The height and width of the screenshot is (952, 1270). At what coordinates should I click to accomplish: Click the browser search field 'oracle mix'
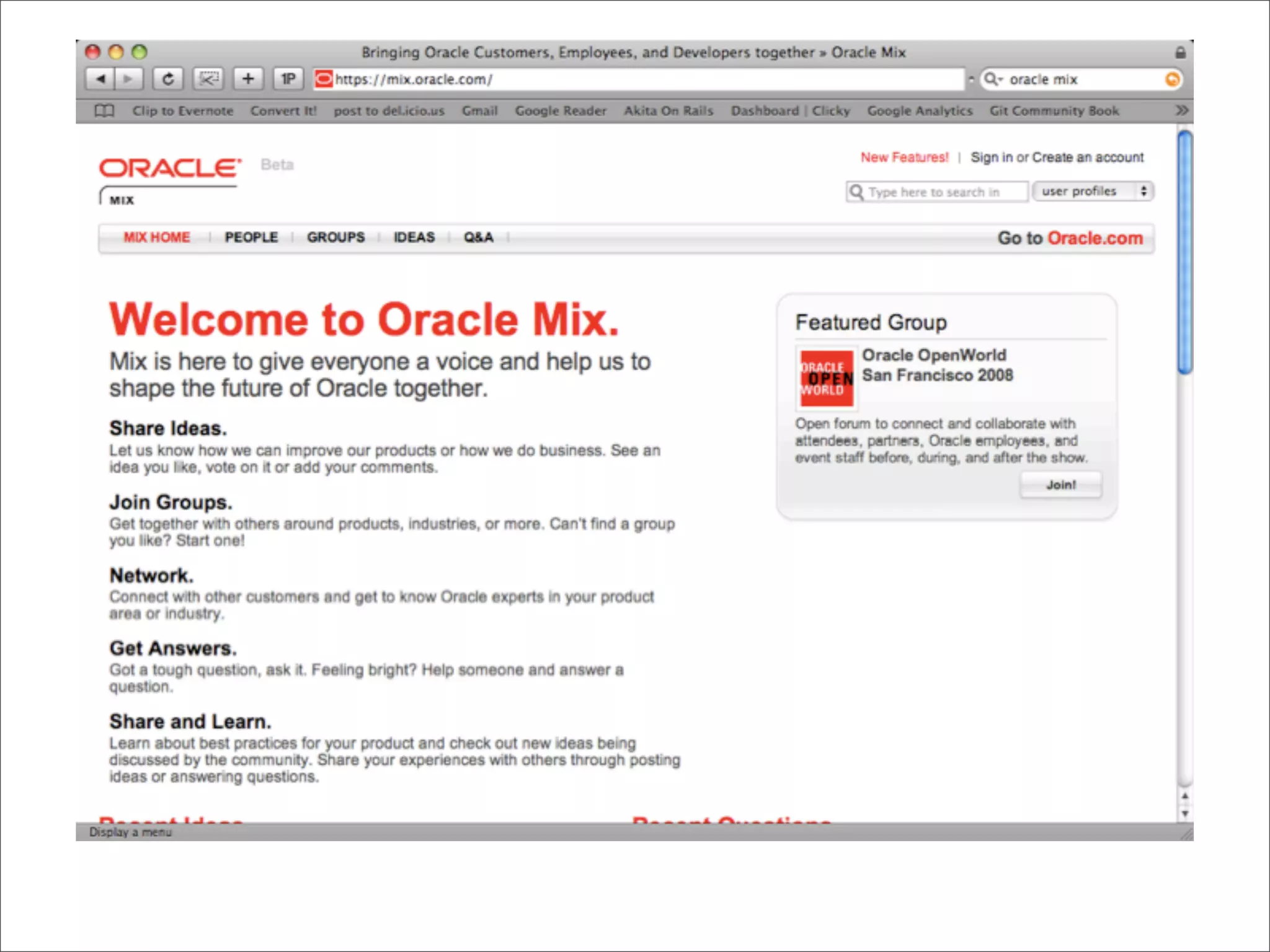[1081, 79]
